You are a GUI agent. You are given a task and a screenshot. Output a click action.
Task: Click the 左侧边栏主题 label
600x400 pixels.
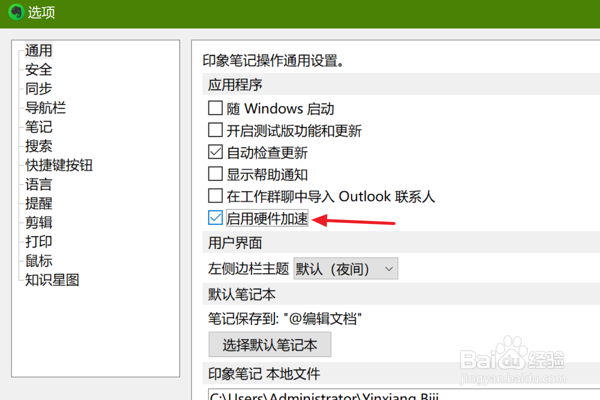pyautogui.click(x=248, y=269)
